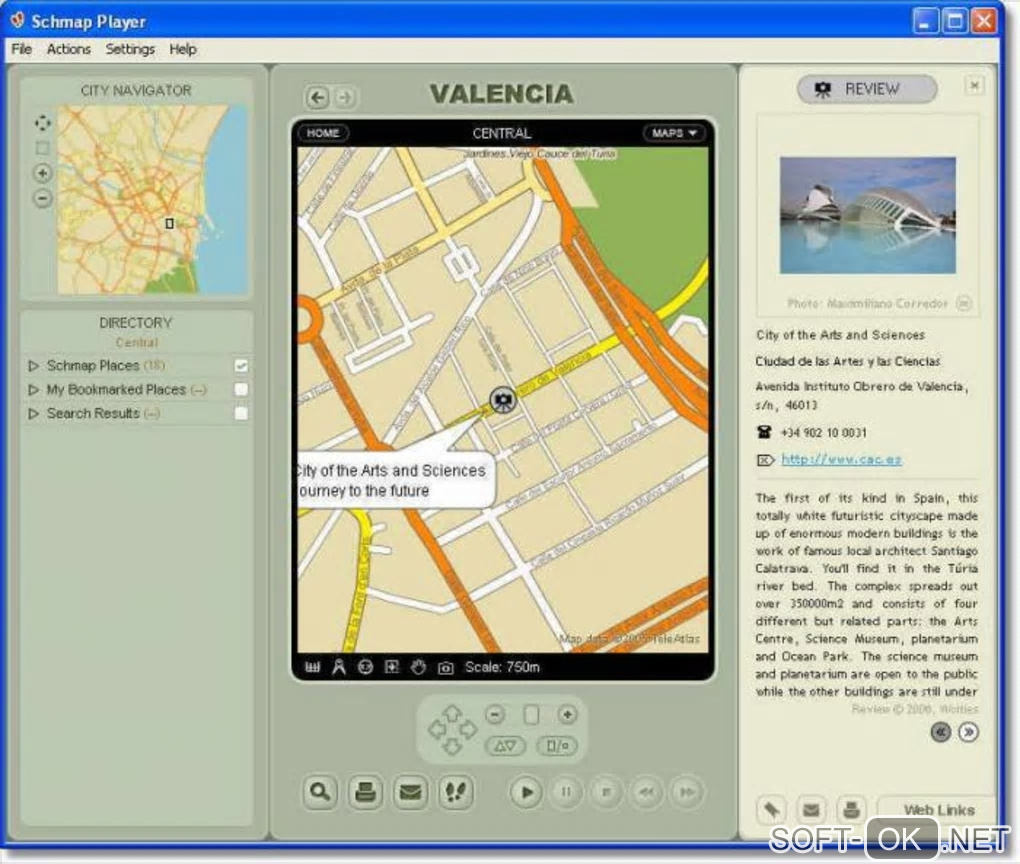
Task: Click the Scale: 750m text
Action: click(x=502, y=667)
